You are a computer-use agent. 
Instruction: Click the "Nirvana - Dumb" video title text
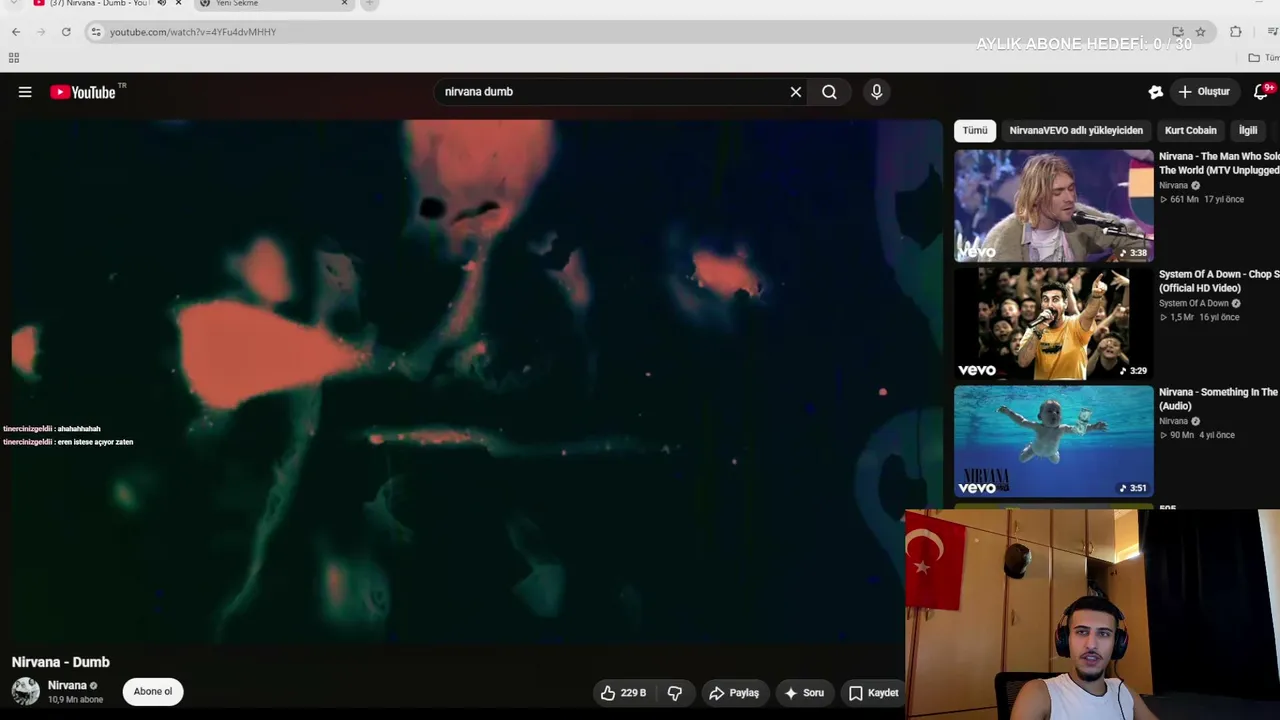click(x=61, y=662)
